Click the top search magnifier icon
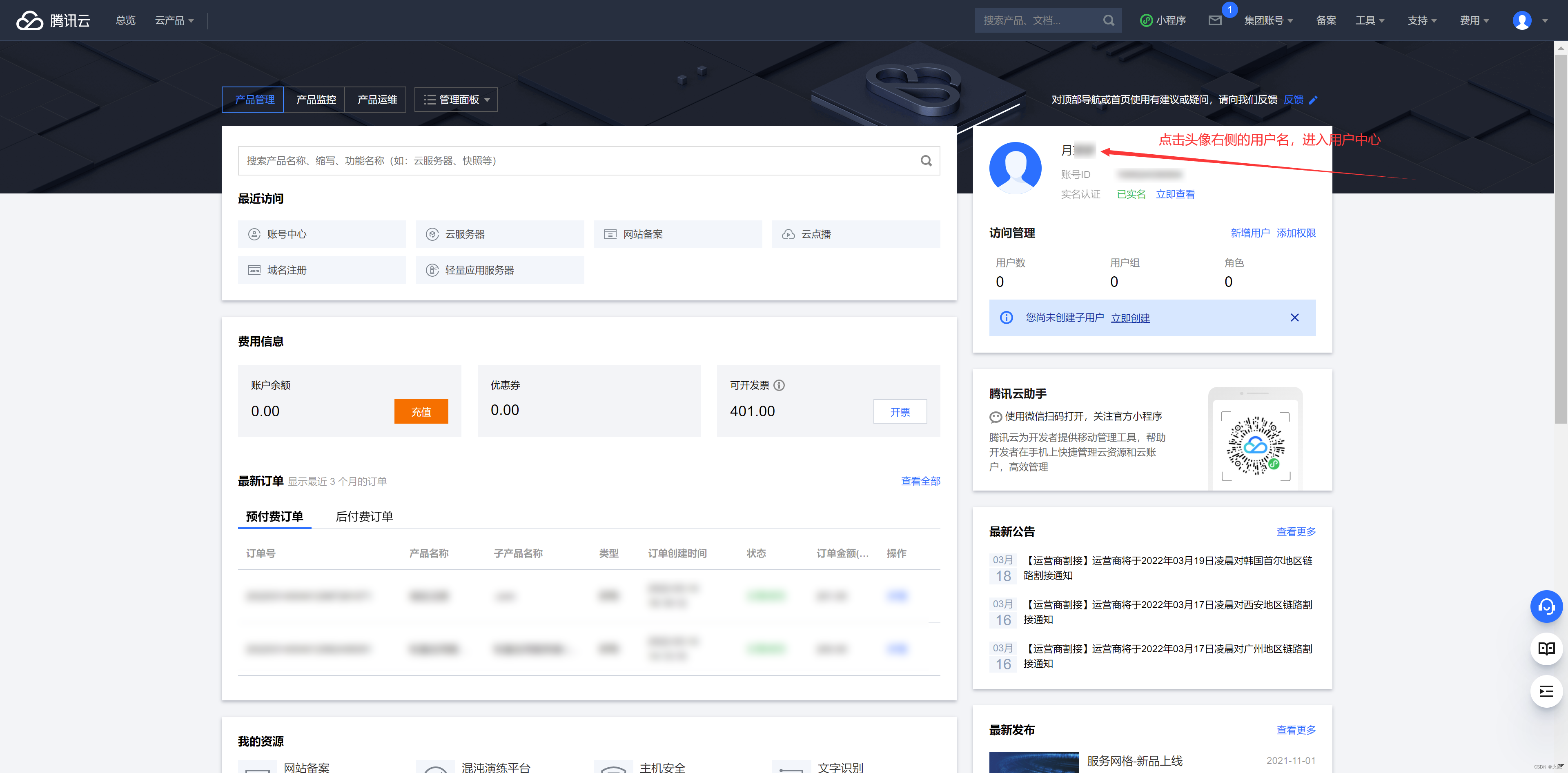Viewport: 1568px width, 773px height. 1109,20
